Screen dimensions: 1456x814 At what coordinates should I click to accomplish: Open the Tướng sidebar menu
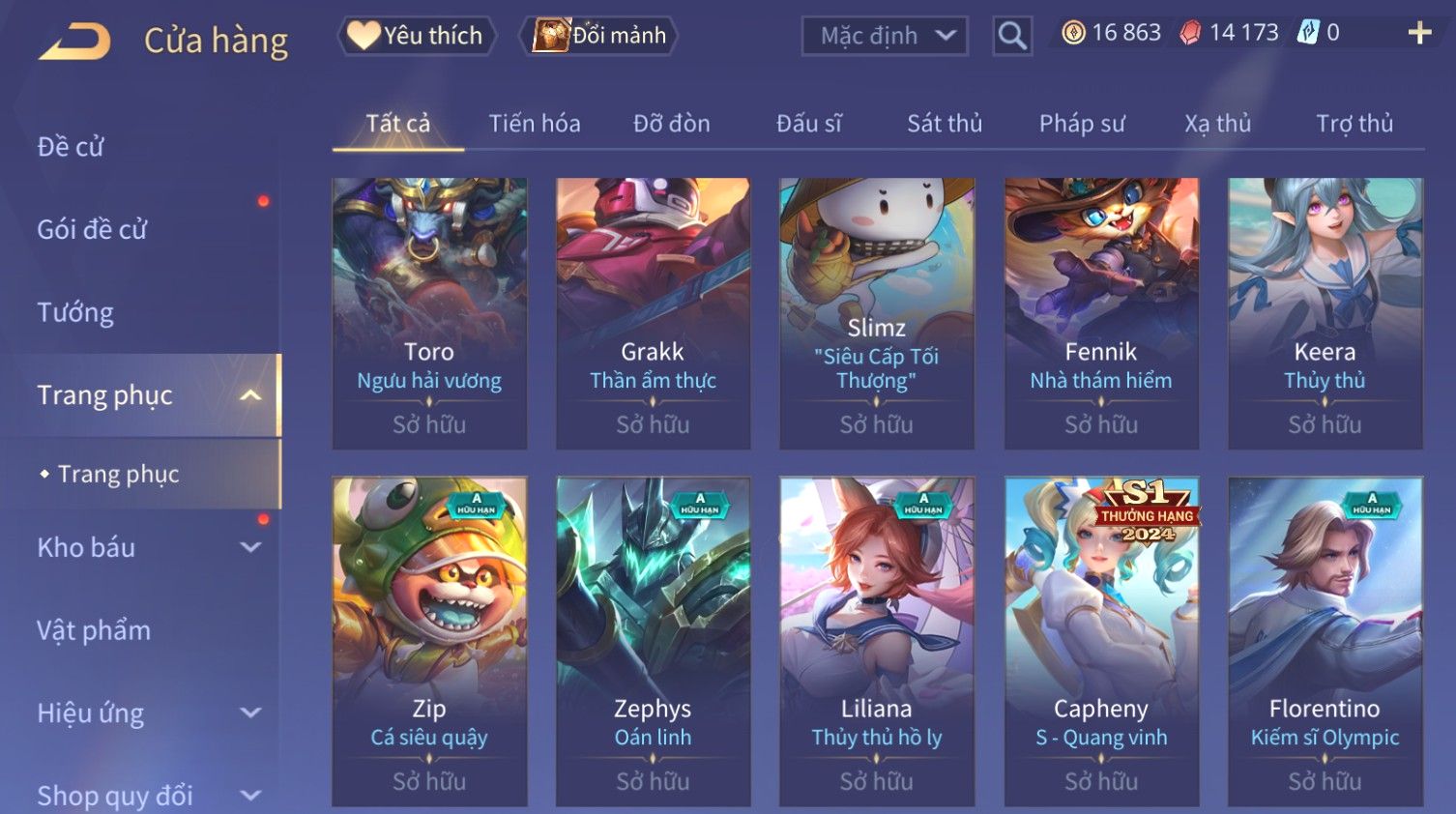click(75, 312)
